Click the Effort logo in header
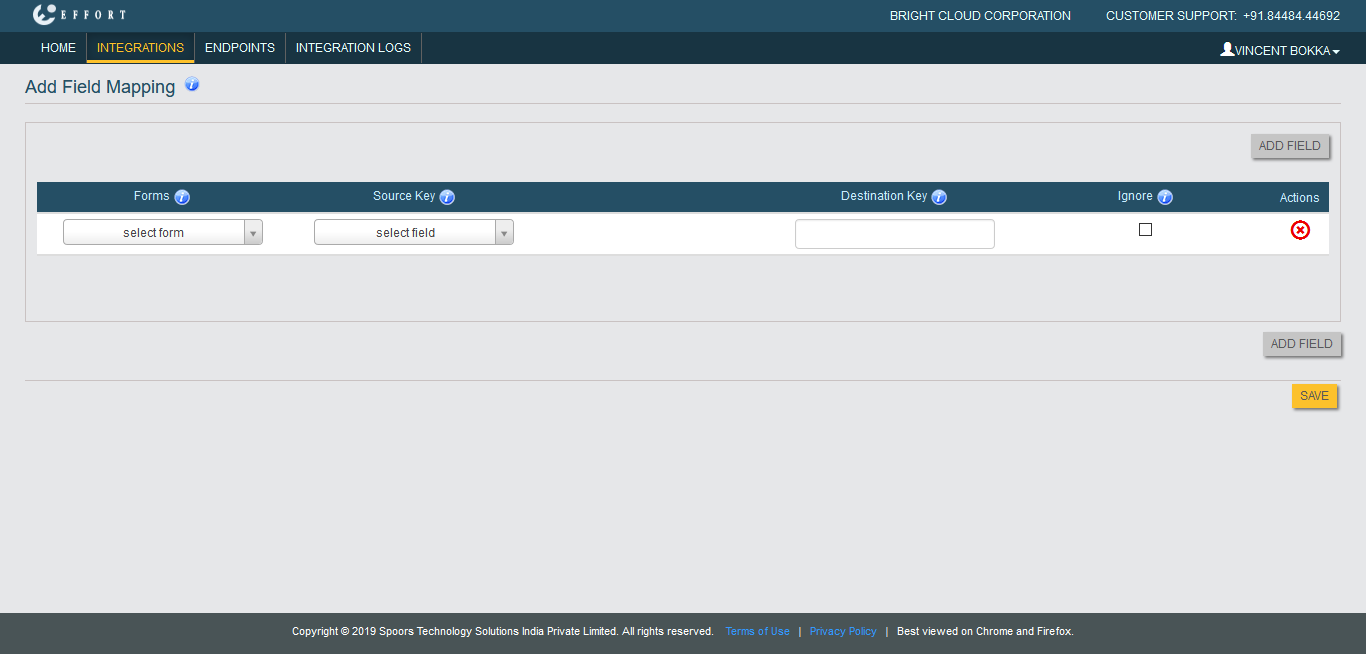 coord(78,15)
